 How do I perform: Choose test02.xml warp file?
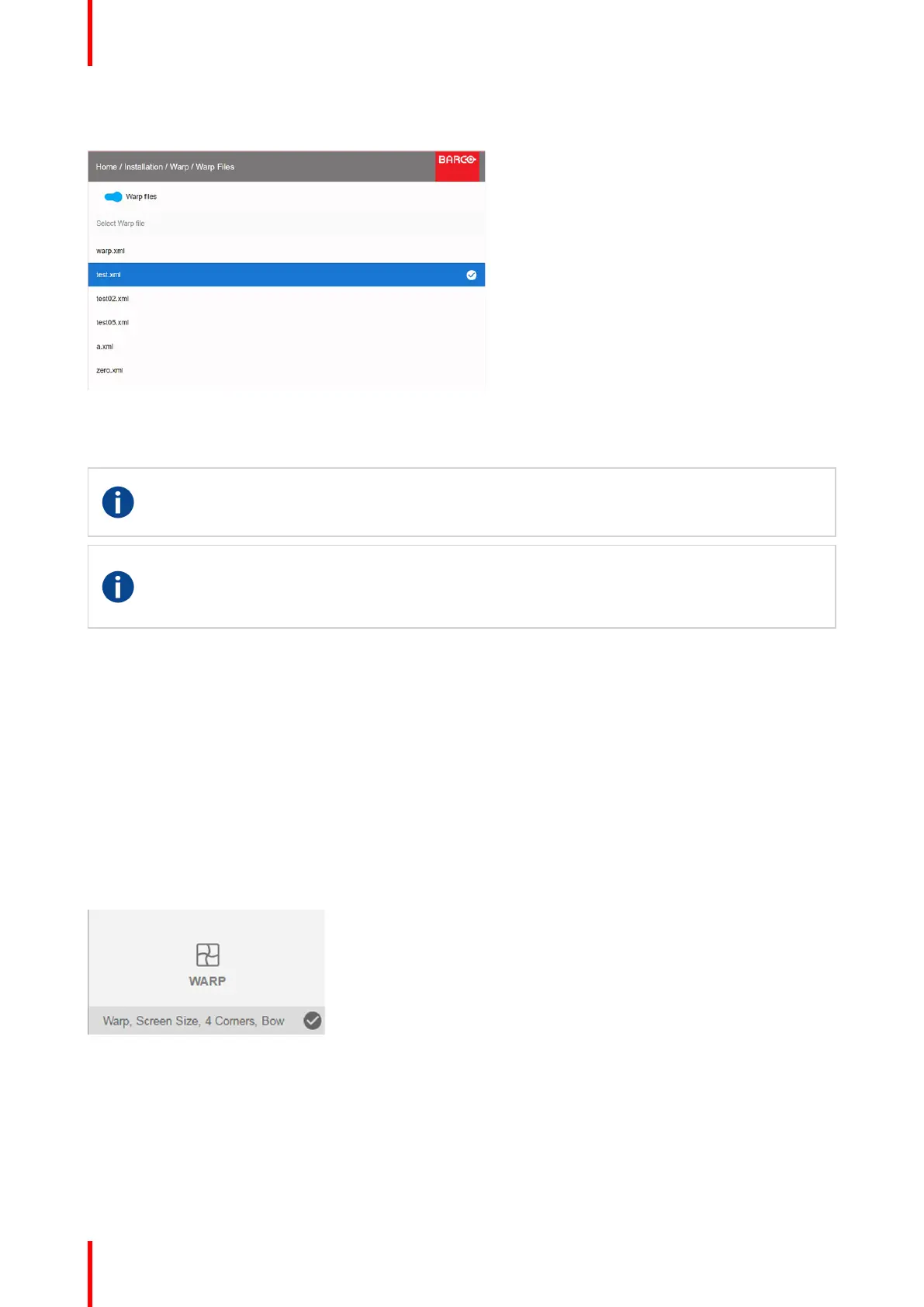[x=286, y=299]
